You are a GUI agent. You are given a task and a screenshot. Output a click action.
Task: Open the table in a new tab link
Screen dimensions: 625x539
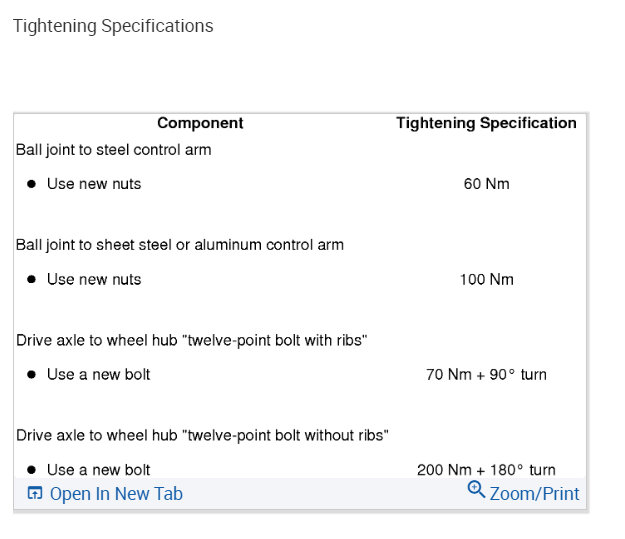pyautogui.click(x=115, y=493)
